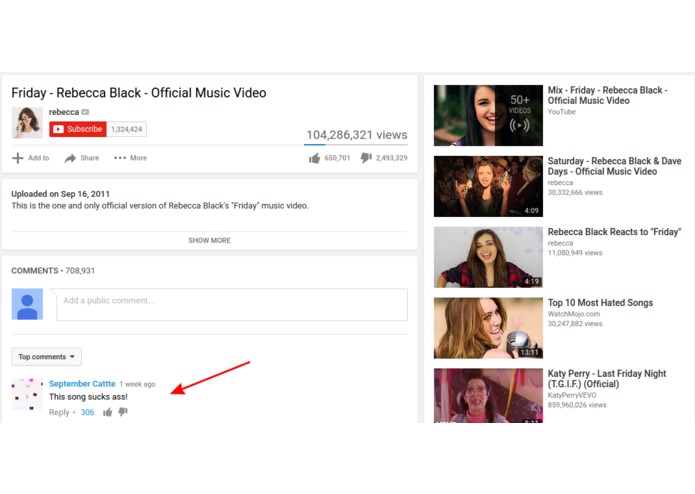Open Rebecca Black Reacts to Friday thumbnail

(x=488, y=257)
